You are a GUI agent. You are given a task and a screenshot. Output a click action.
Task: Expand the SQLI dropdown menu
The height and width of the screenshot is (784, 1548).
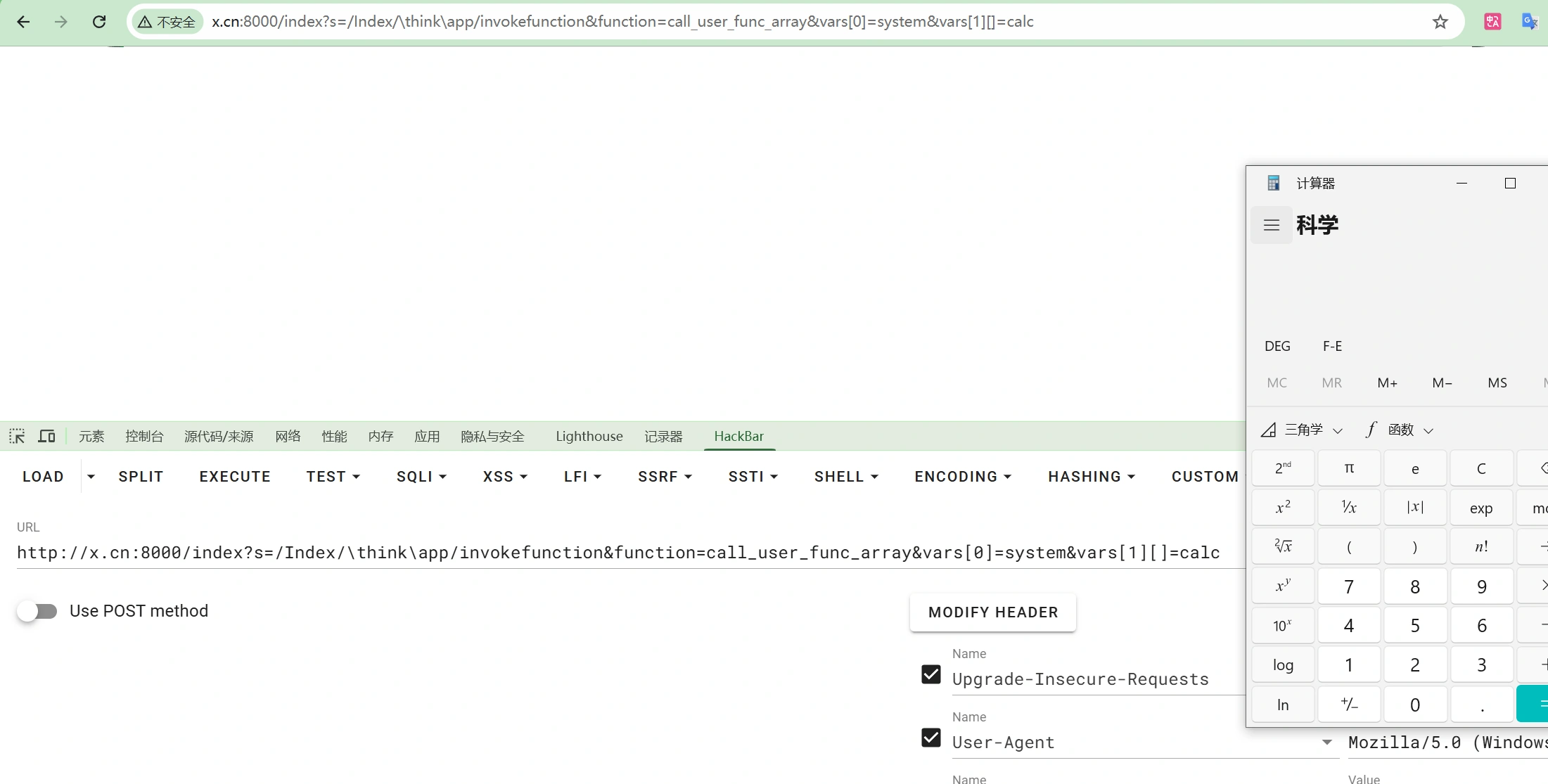421,477
